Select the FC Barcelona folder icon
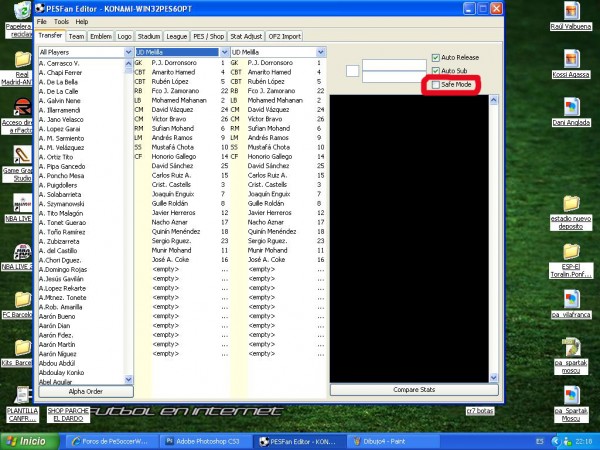The height and width of the screenshot is (450, 600). click(x=23, y=300)
